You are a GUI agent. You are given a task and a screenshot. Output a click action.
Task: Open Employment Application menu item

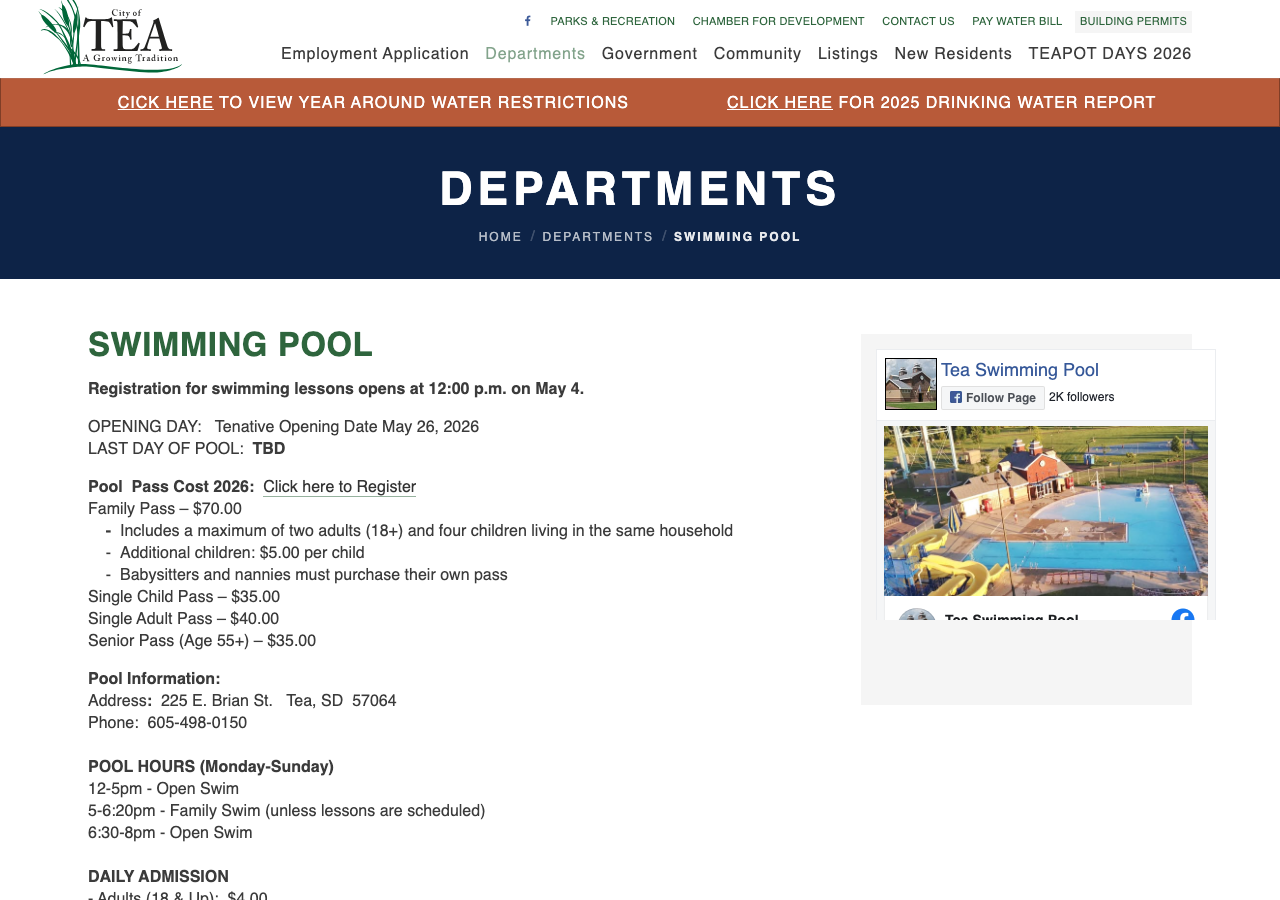(375, 54)
